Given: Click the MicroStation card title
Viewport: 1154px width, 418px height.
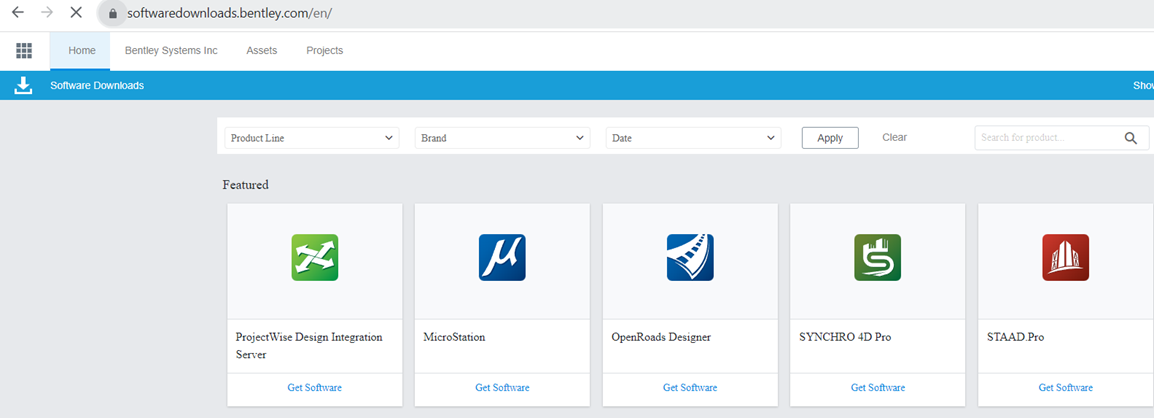Looking at the screenshot, I should 454,338.
